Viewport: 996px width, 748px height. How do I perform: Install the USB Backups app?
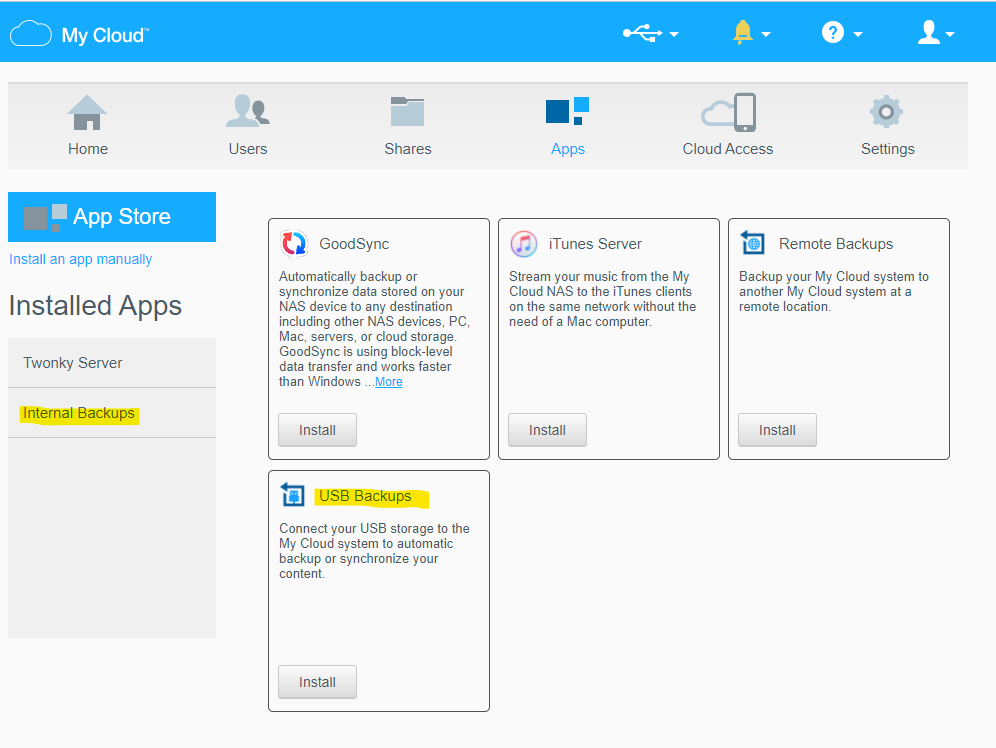[x=317, y=682]
